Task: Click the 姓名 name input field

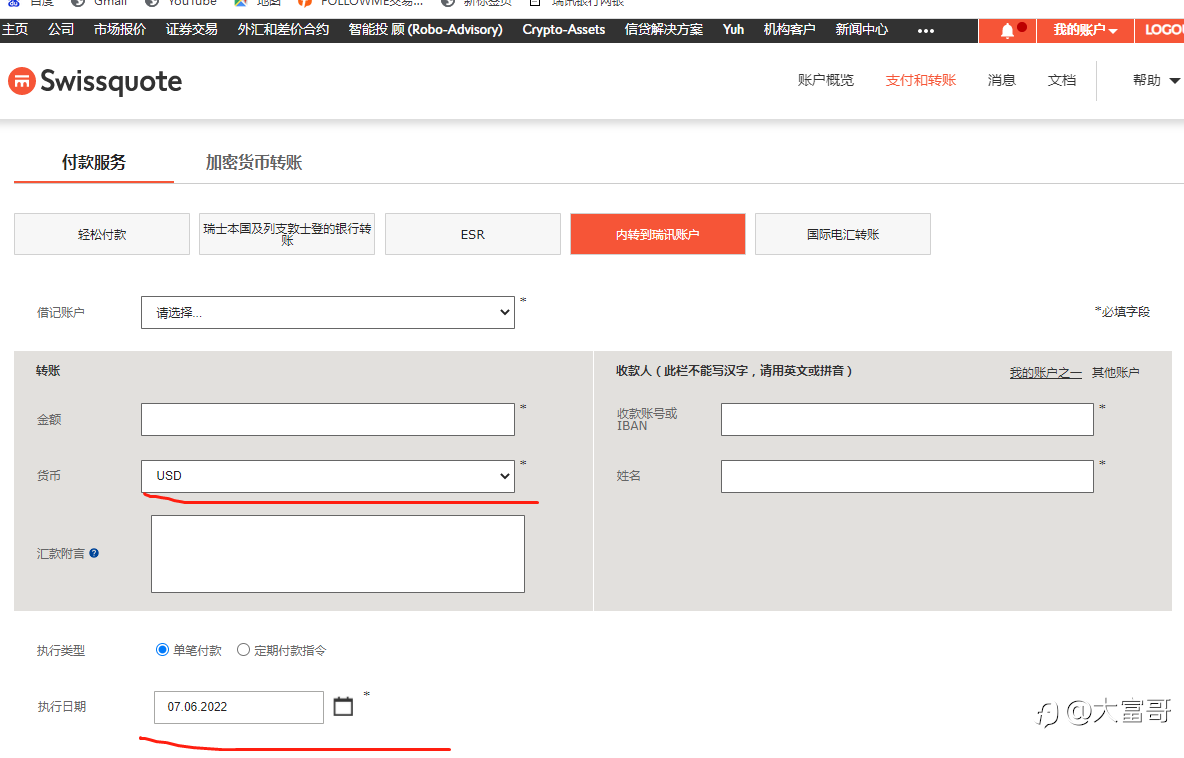Action: 907,476
